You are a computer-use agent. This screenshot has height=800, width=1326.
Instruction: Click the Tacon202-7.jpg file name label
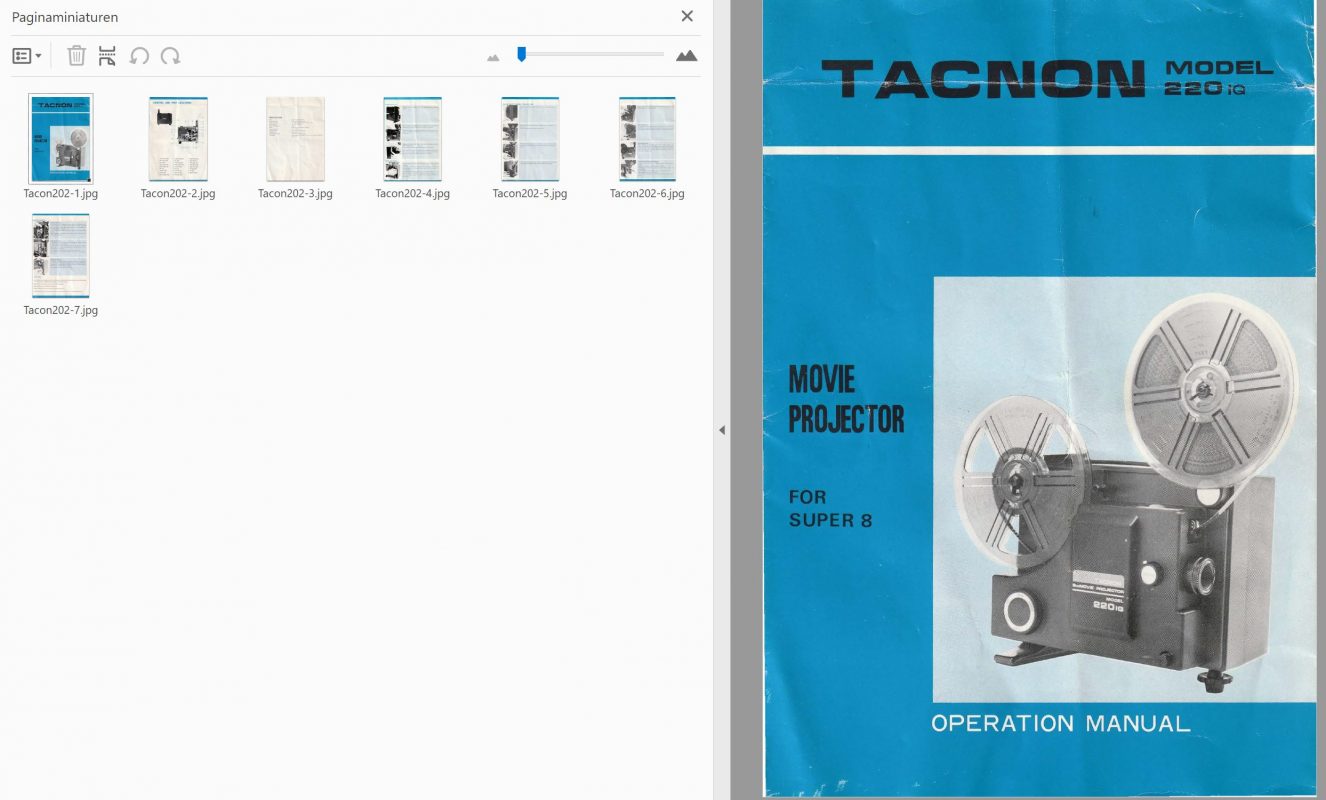[x=61, y=310]
